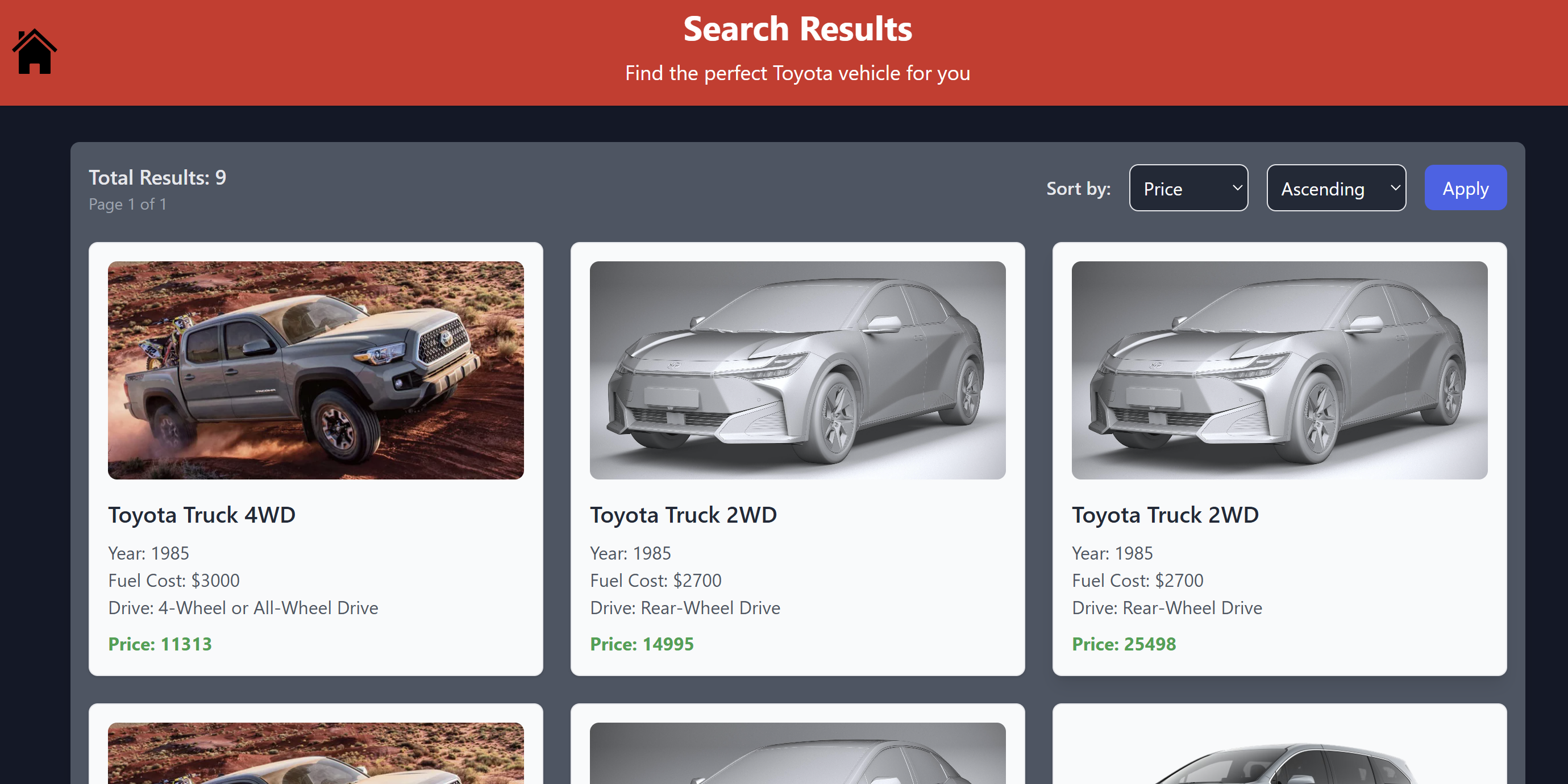The width and height of the screenshot is (1568, 784).
Task: Open second-row right silver car thumbnail
Action: tap(1279, 758)
